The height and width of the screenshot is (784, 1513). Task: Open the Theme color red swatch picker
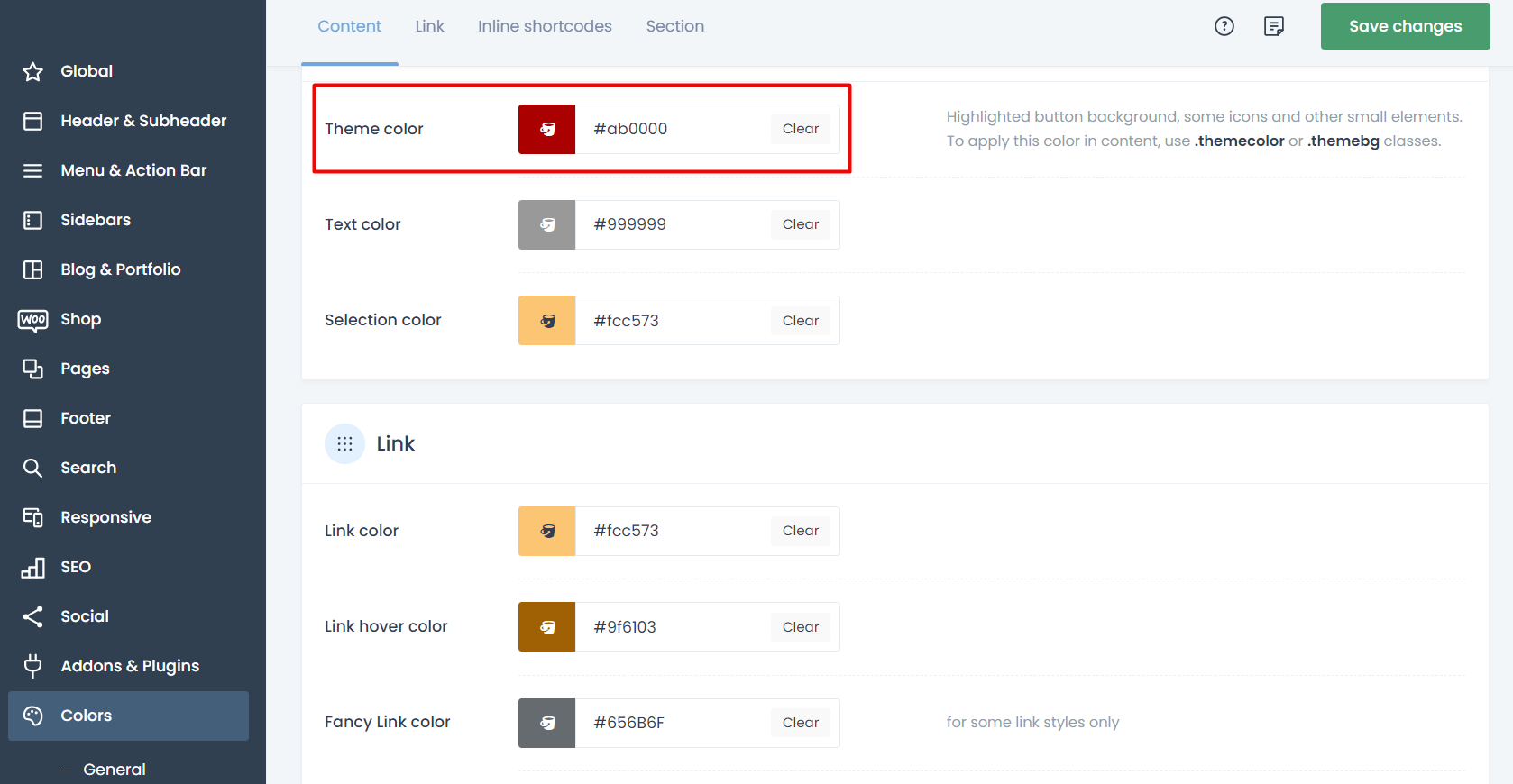547,129
